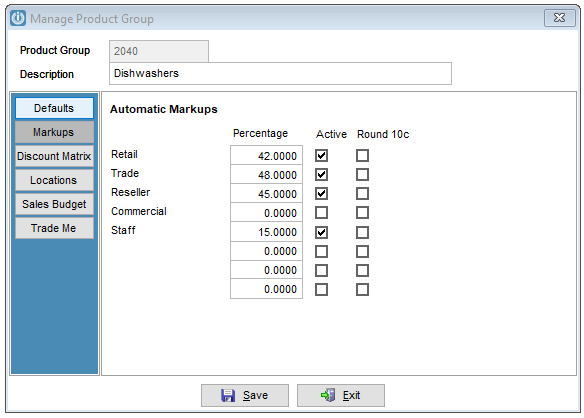Enable Round 10c for Commercial
584x418 pixels.
362,213
